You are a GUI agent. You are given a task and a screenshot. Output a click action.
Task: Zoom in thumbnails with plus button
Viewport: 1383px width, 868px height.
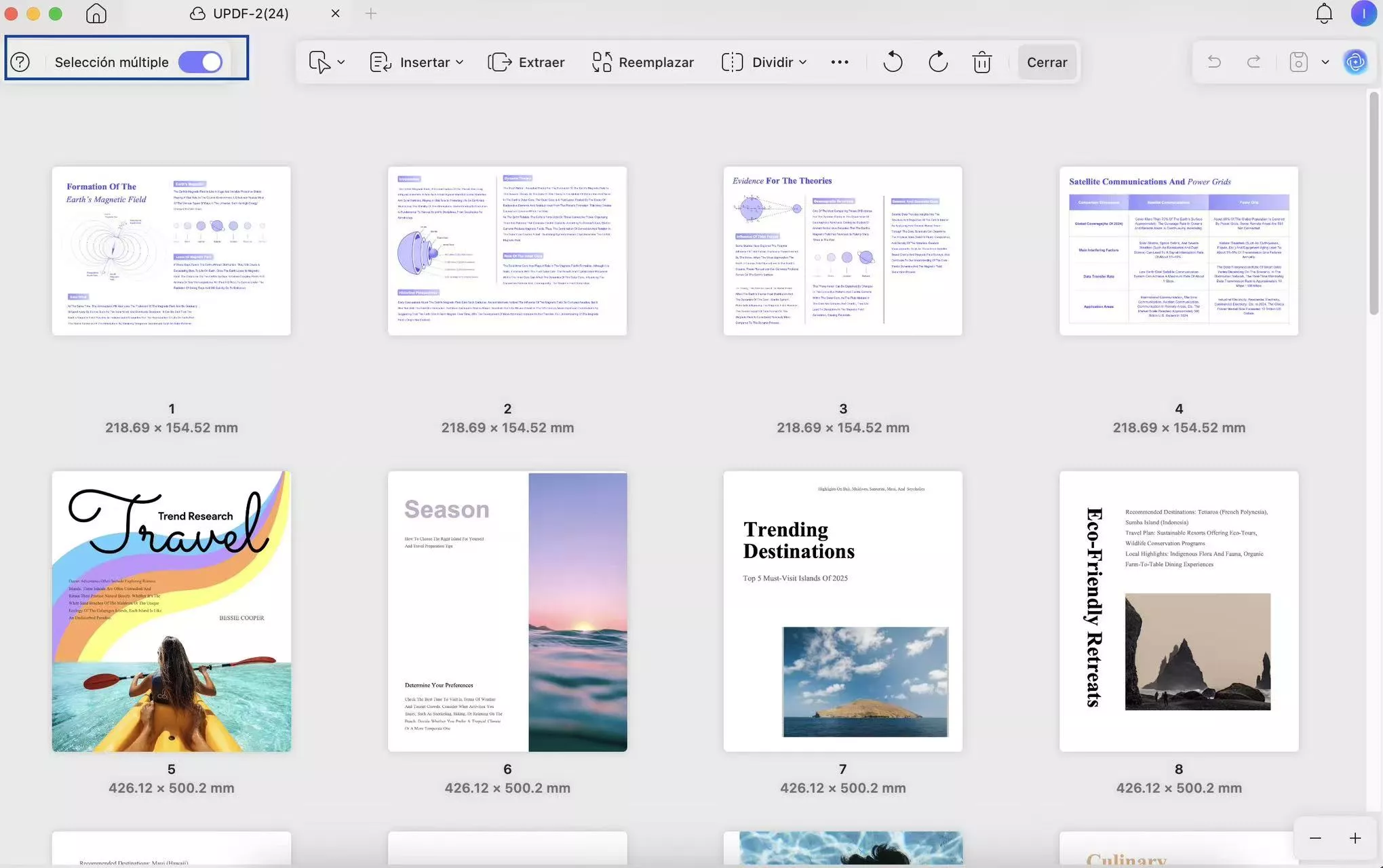coord(1355,838)
